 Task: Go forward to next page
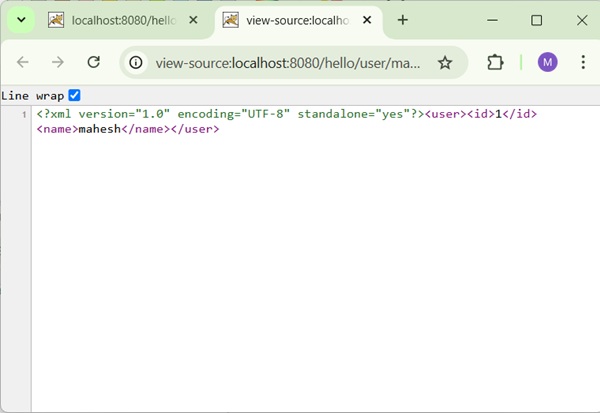tap(58, 62)
